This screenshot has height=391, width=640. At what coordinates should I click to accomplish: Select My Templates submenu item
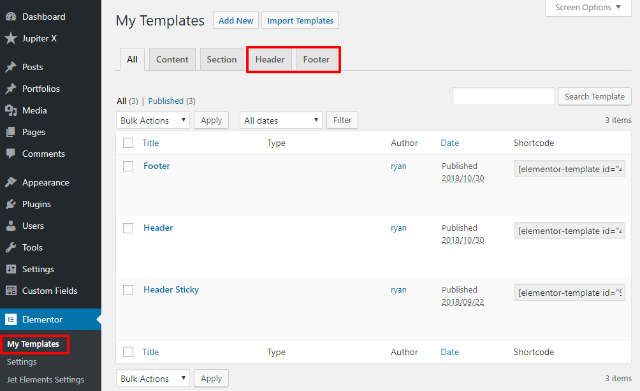(x=33, y=344)
